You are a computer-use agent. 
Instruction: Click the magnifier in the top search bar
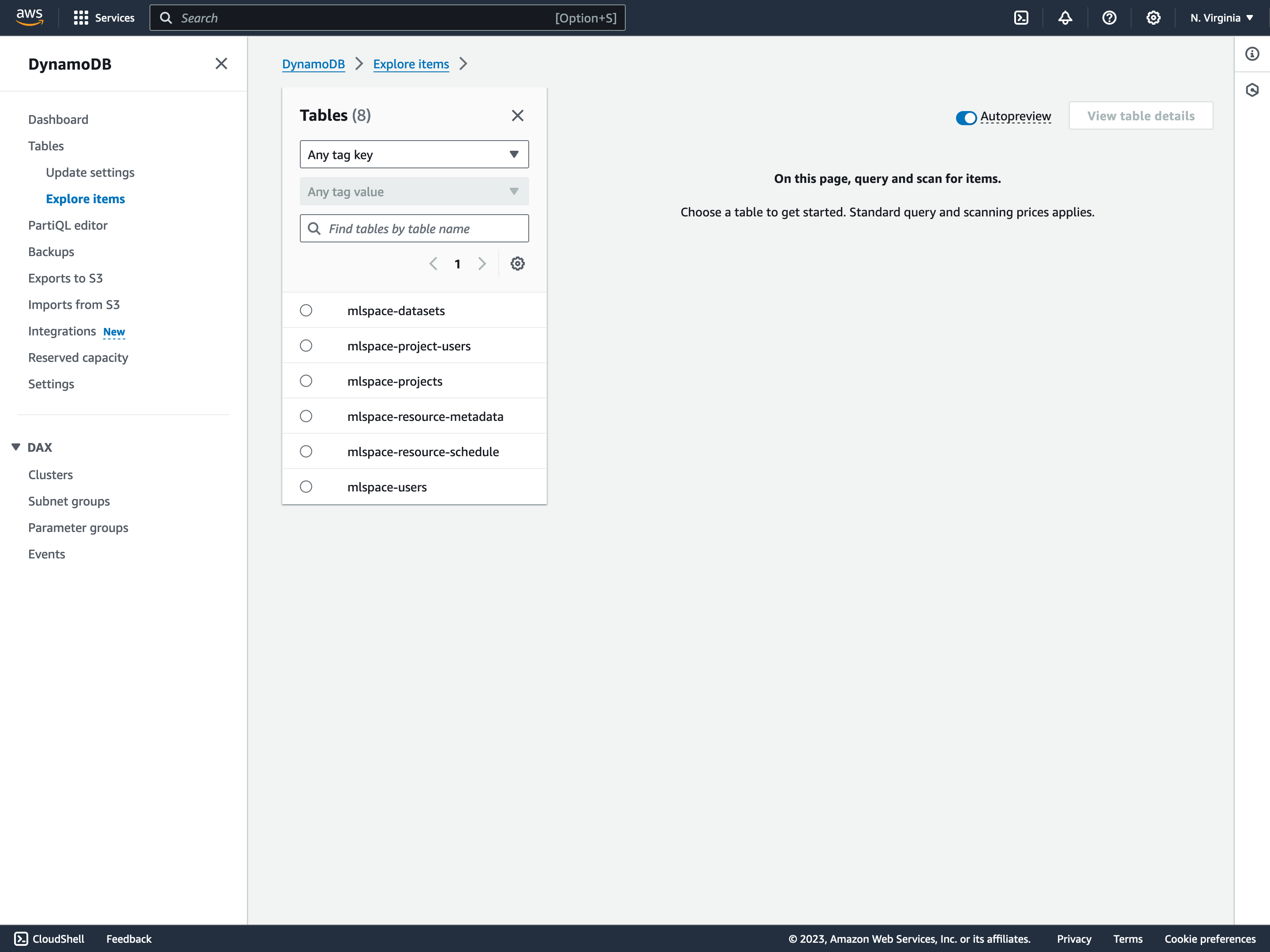(165, 18)
